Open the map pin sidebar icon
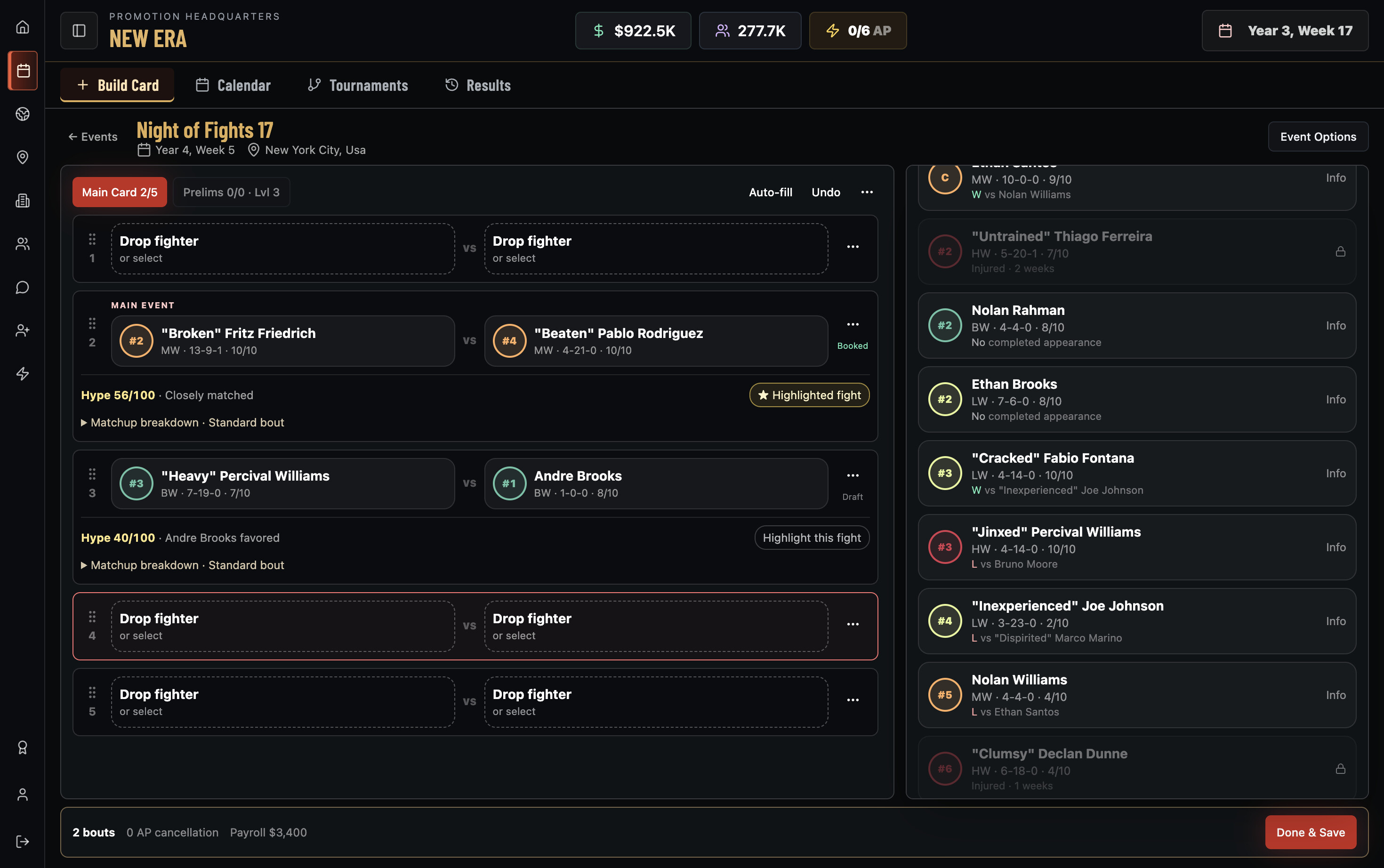 coord(23,157)
